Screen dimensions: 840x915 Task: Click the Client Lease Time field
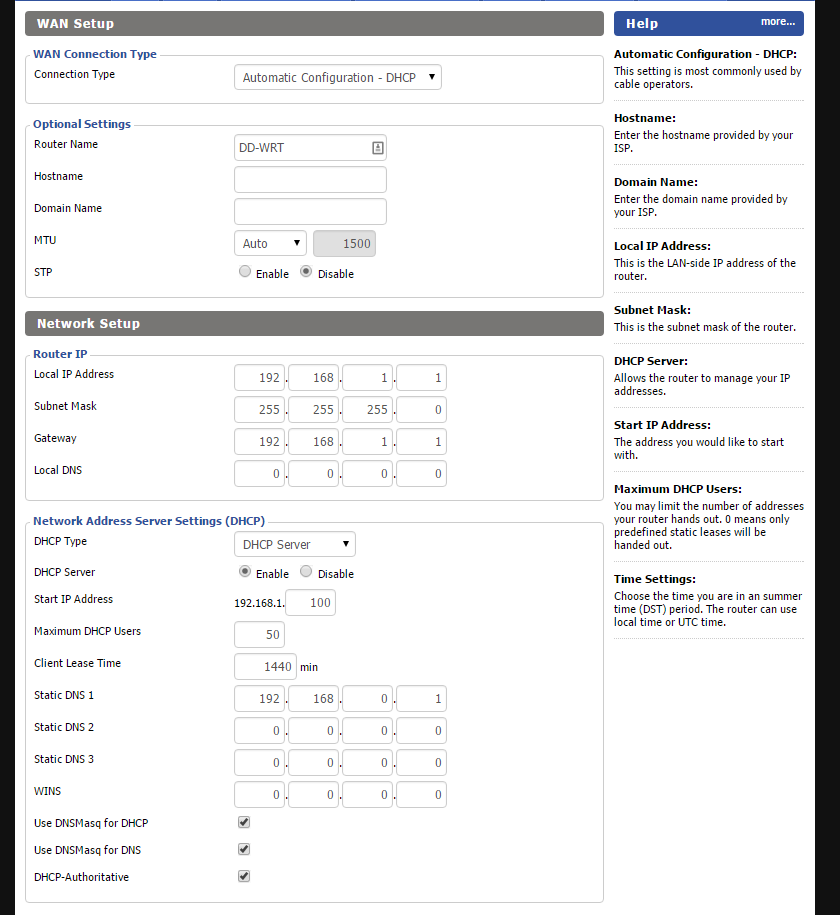[265, 666]
